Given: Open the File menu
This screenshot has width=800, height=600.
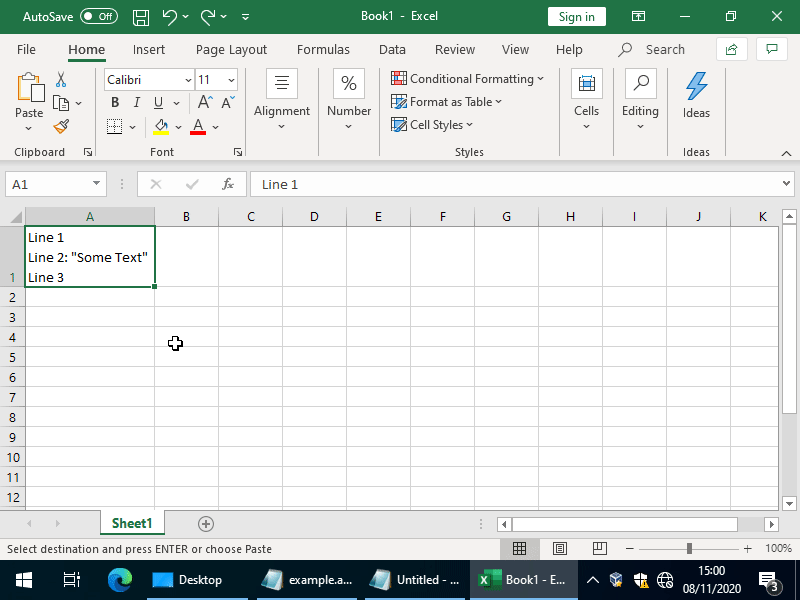Looking at the screenshot, I should point(26,49).
